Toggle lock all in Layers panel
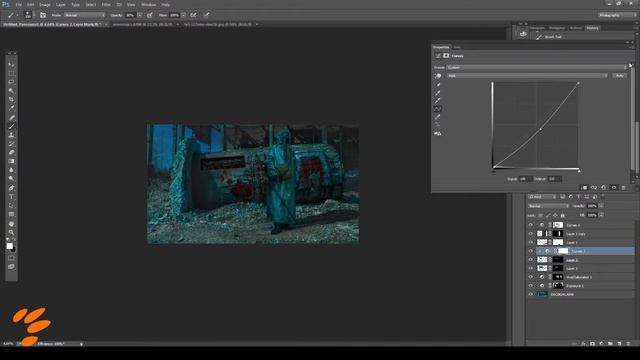 (x=562, y=216)
